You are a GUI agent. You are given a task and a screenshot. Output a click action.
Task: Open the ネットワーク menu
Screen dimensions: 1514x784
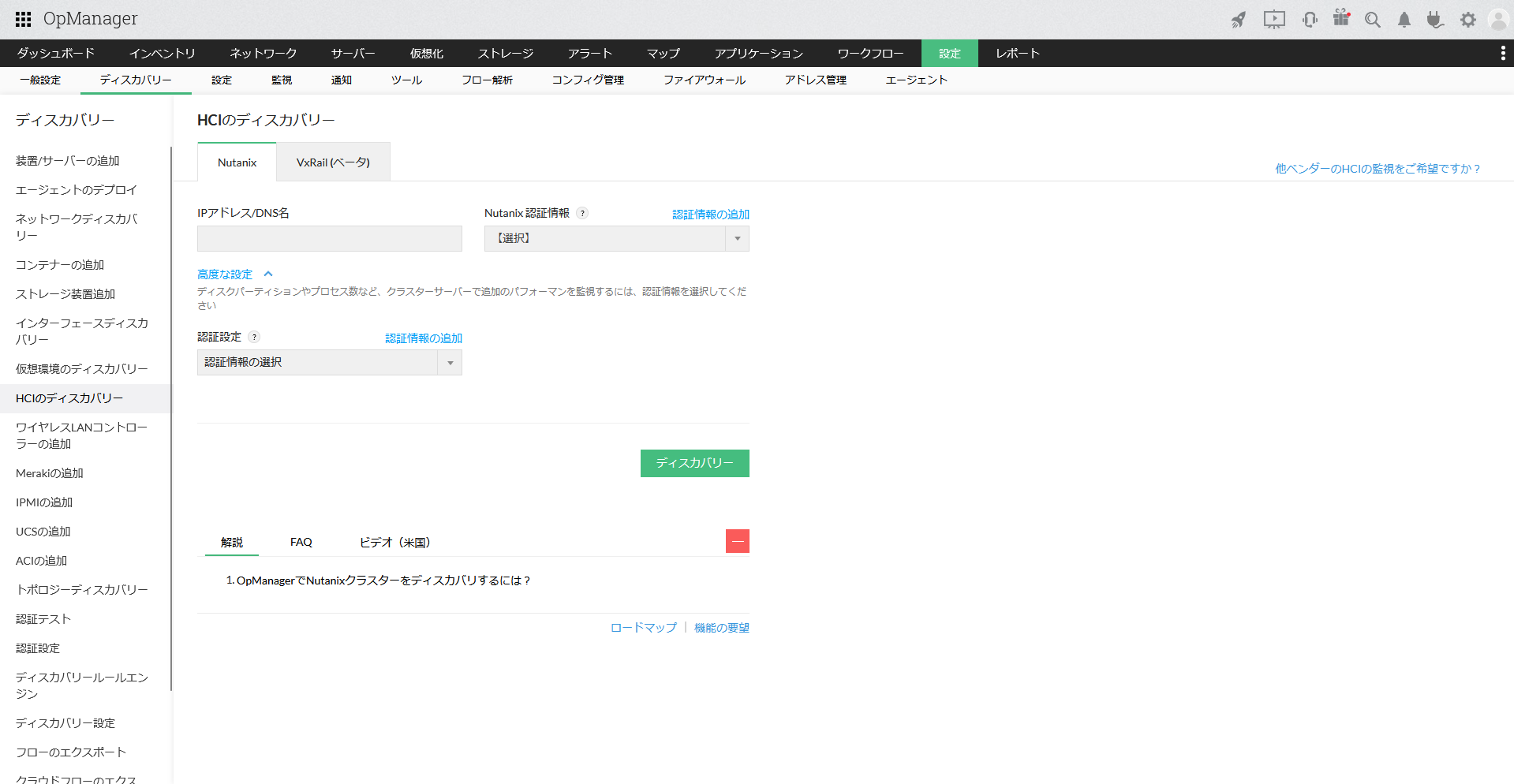tap(264, 53)
